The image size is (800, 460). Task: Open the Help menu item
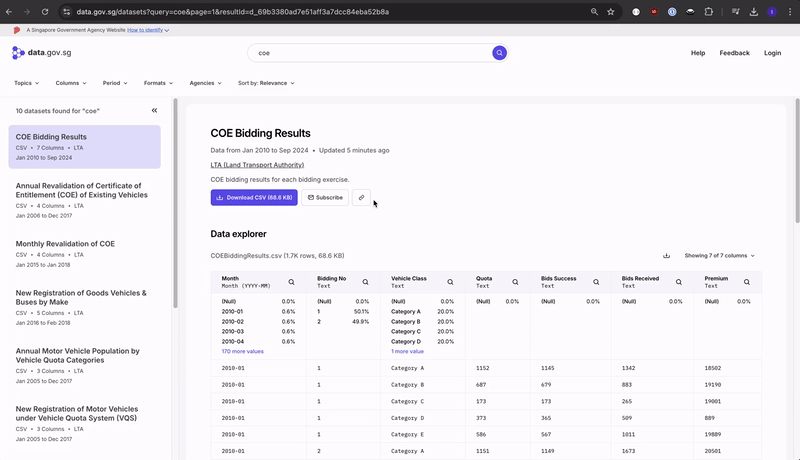coord(697,53)
